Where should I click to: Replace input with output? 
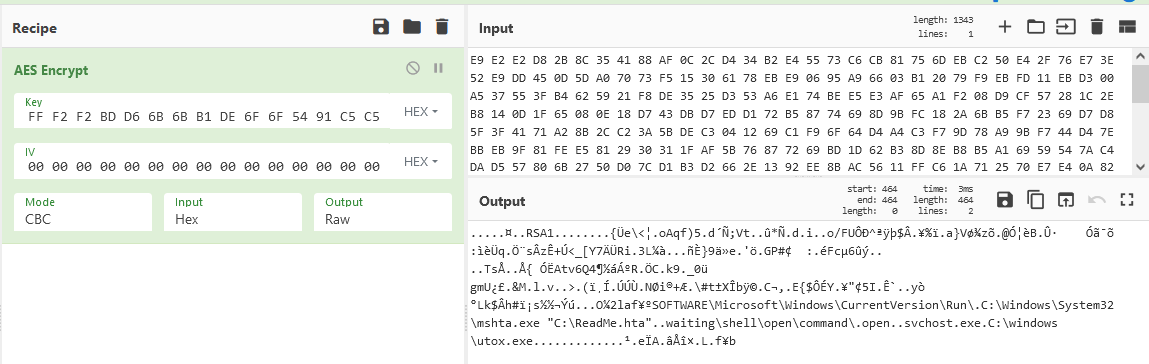click(1065, 199)
